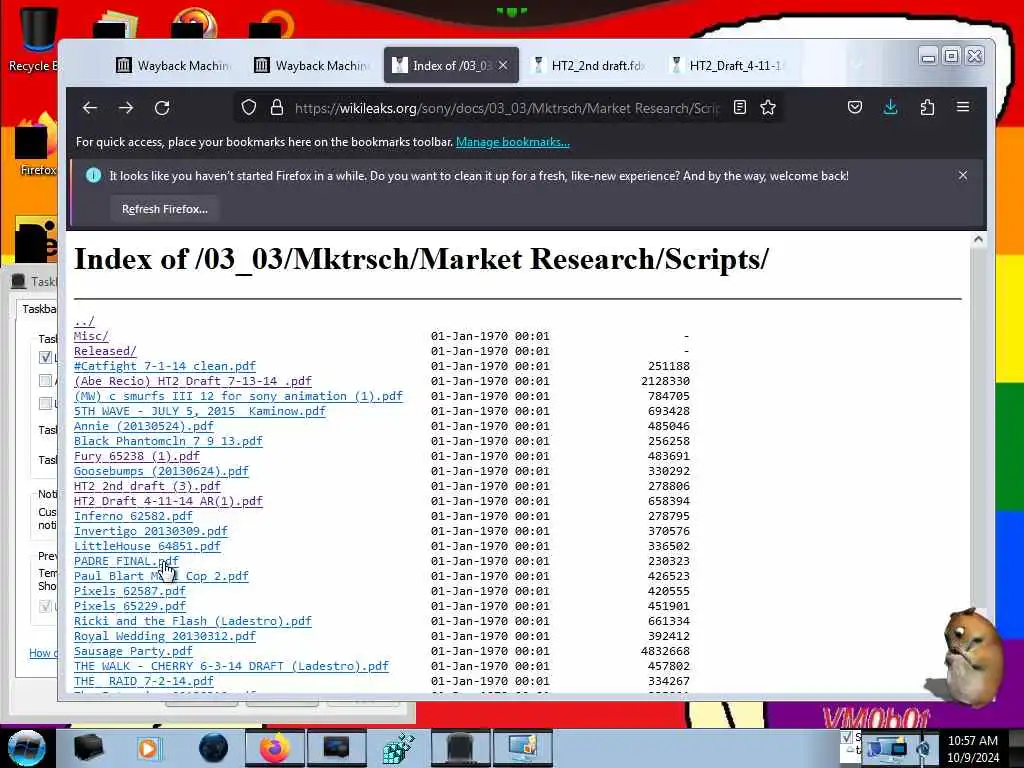Open Royal Wedding 20130312.pdf link
The width and height of the screenshot is (1024, 768).
pyautogui.click(x=165, y=637)
